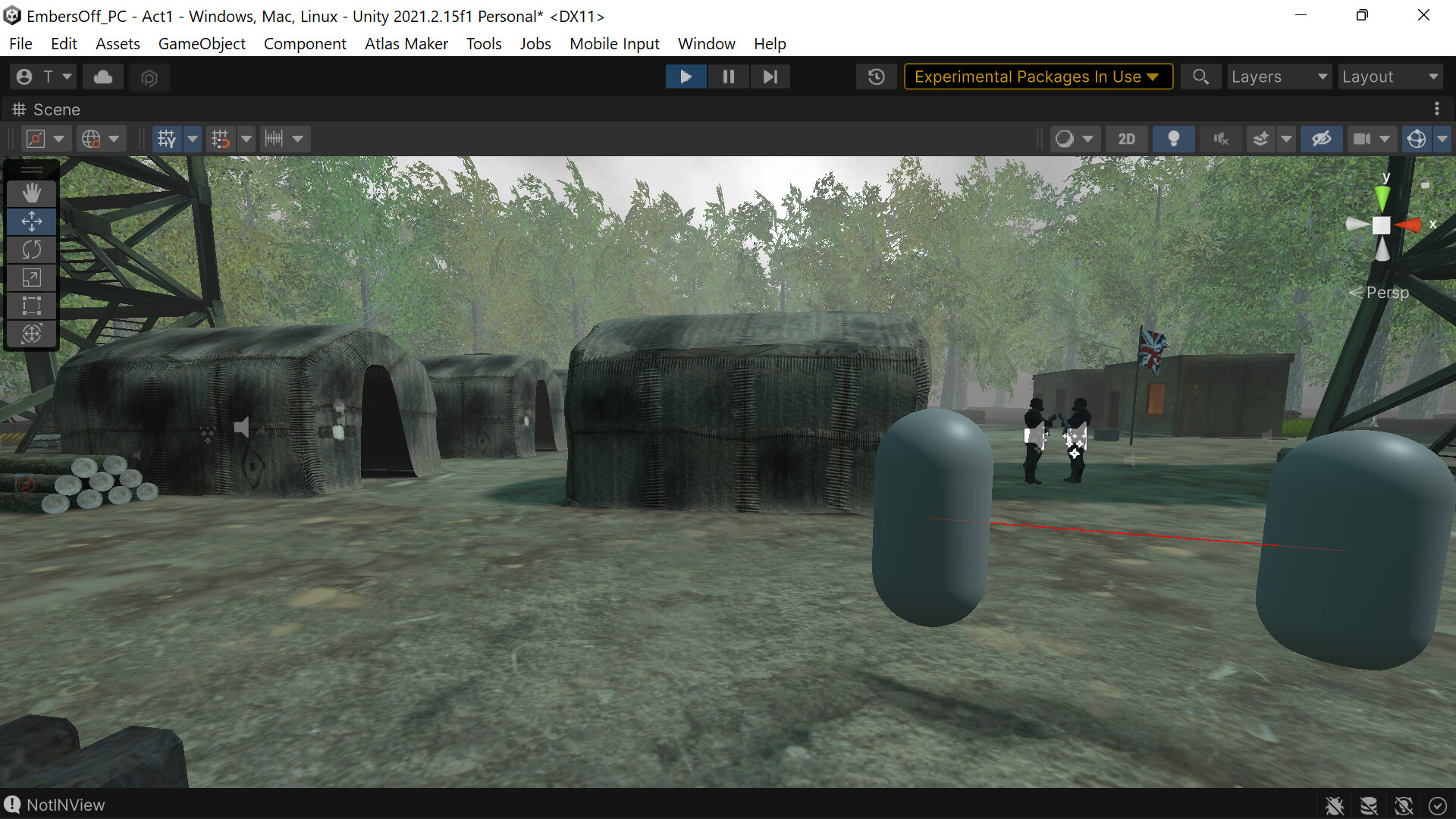Open the search panel in the top toolbar

tap(1200, 76)
